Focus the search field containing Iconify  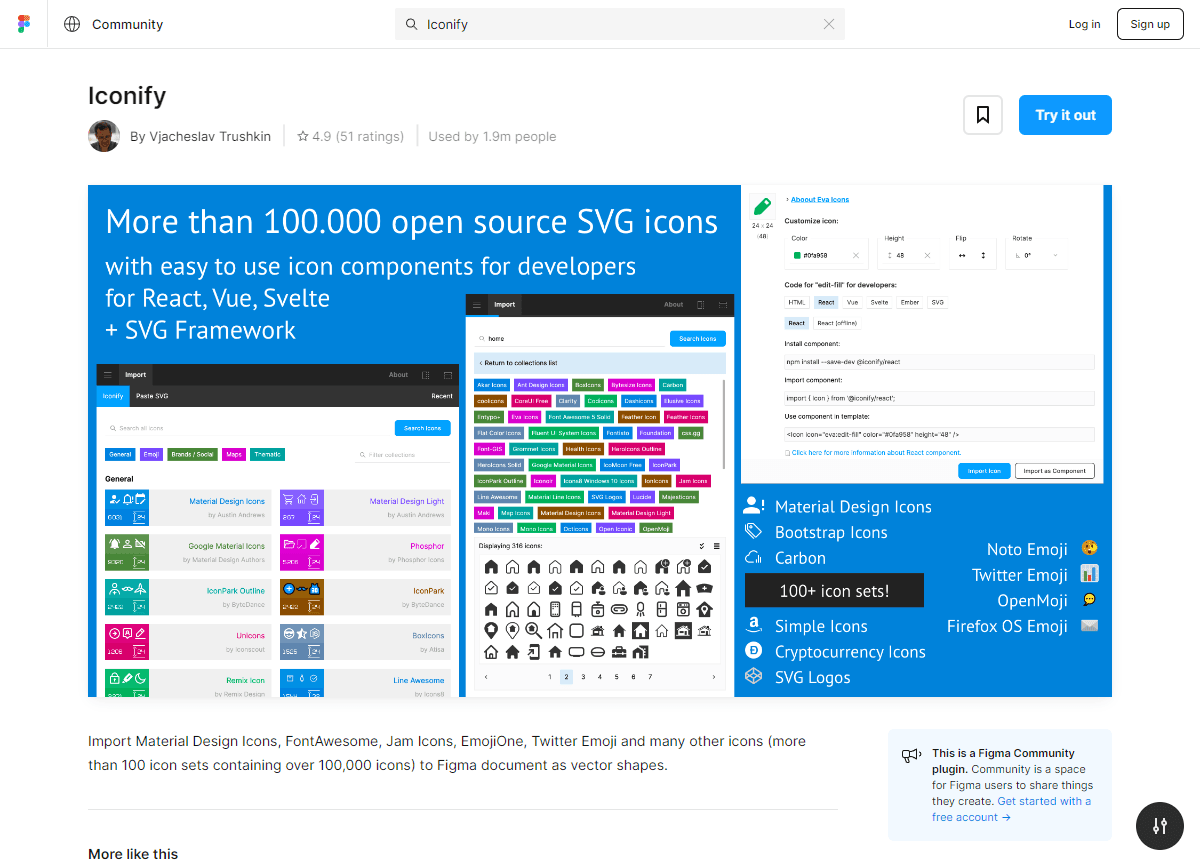point(620,24)
